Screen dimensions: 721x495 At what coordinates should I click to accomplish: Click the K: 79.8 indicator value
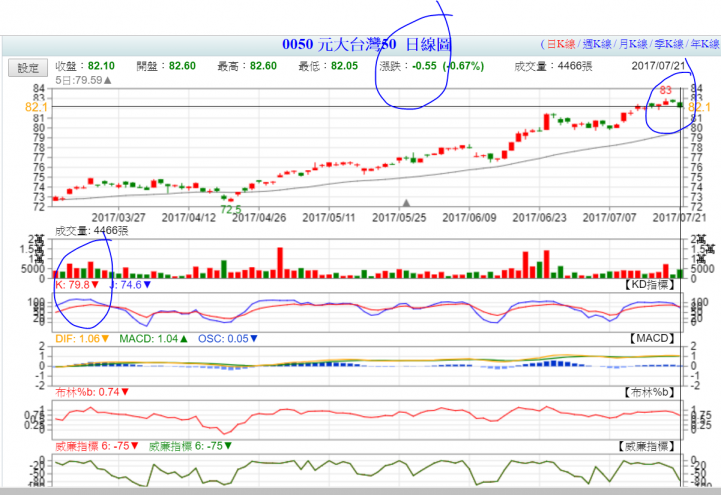click(77, 285)
